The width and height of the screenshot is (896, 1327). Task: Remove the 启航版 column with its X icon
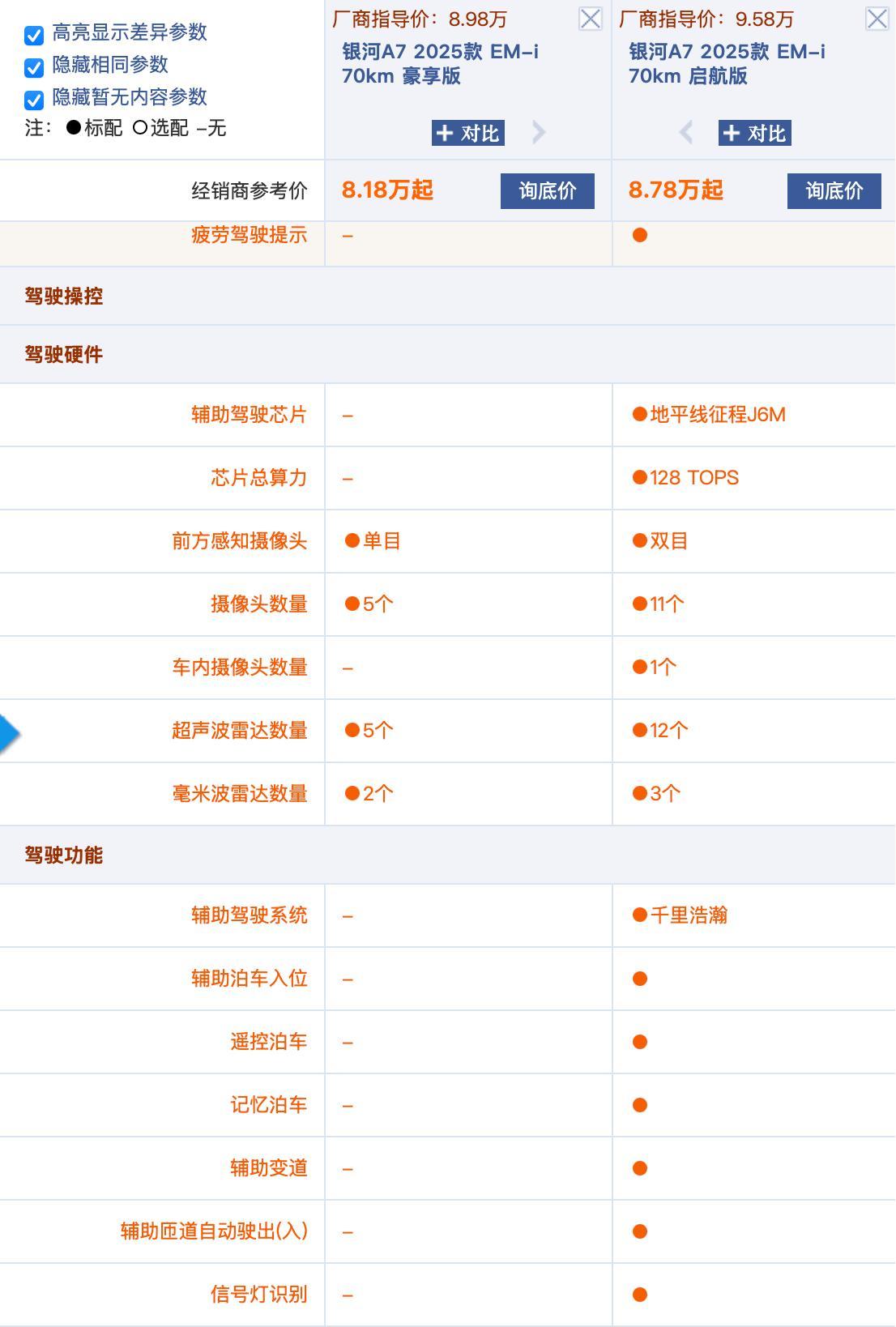pos(877,19)
